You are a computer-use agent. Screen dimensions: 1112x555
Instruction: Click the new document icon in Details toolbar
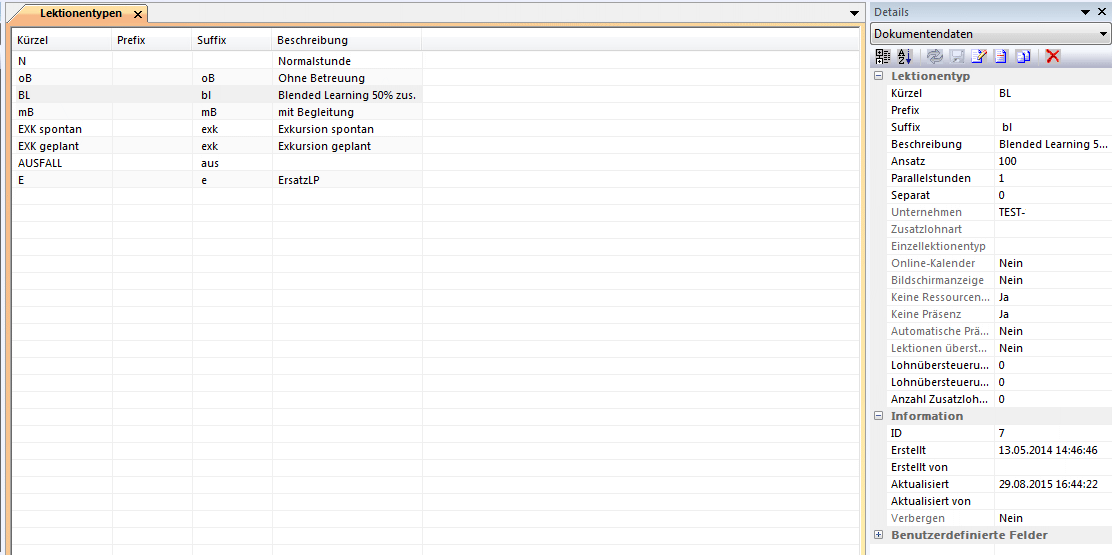[1000, 56]
